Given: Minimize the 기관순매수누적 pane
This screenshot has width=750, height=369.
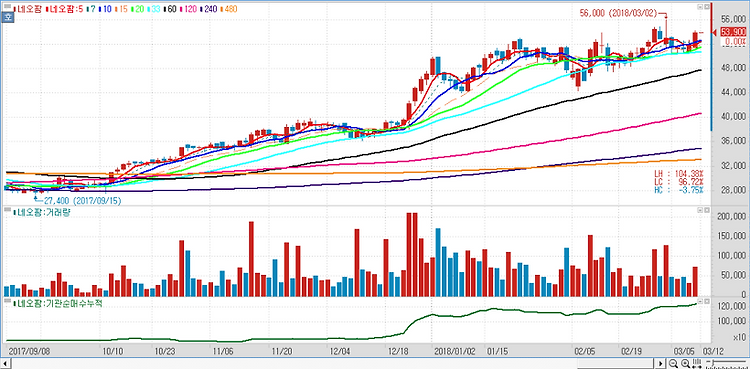Looking at the screenshot, I should tap(700, 302).
